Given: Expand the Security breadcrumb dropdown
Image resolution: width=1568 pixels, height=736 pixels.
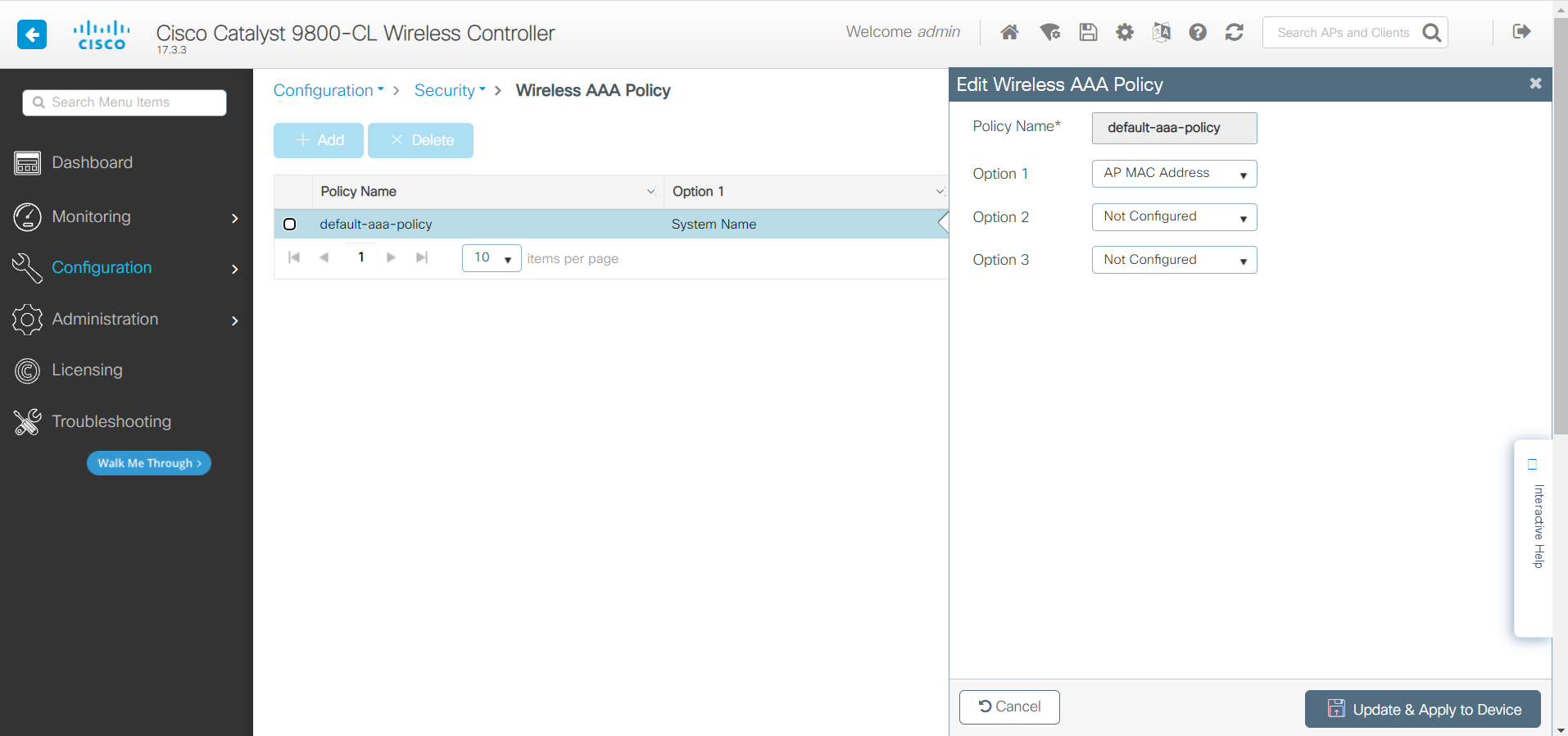Looking at the screenshot, I should [450, 90].
